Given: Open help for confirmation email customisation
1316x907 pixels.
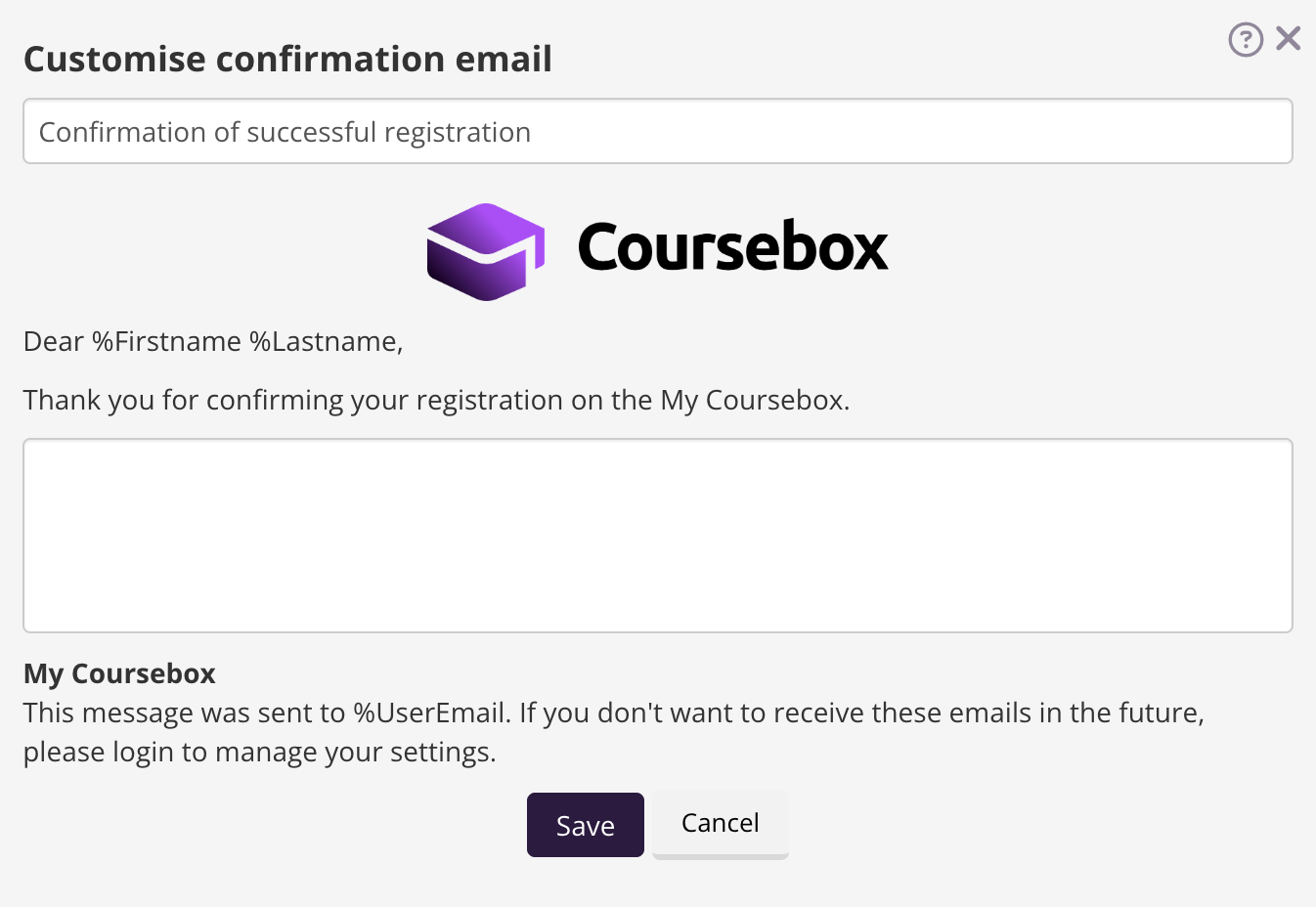Looking at the screenshot, I should pos(1246,38).
